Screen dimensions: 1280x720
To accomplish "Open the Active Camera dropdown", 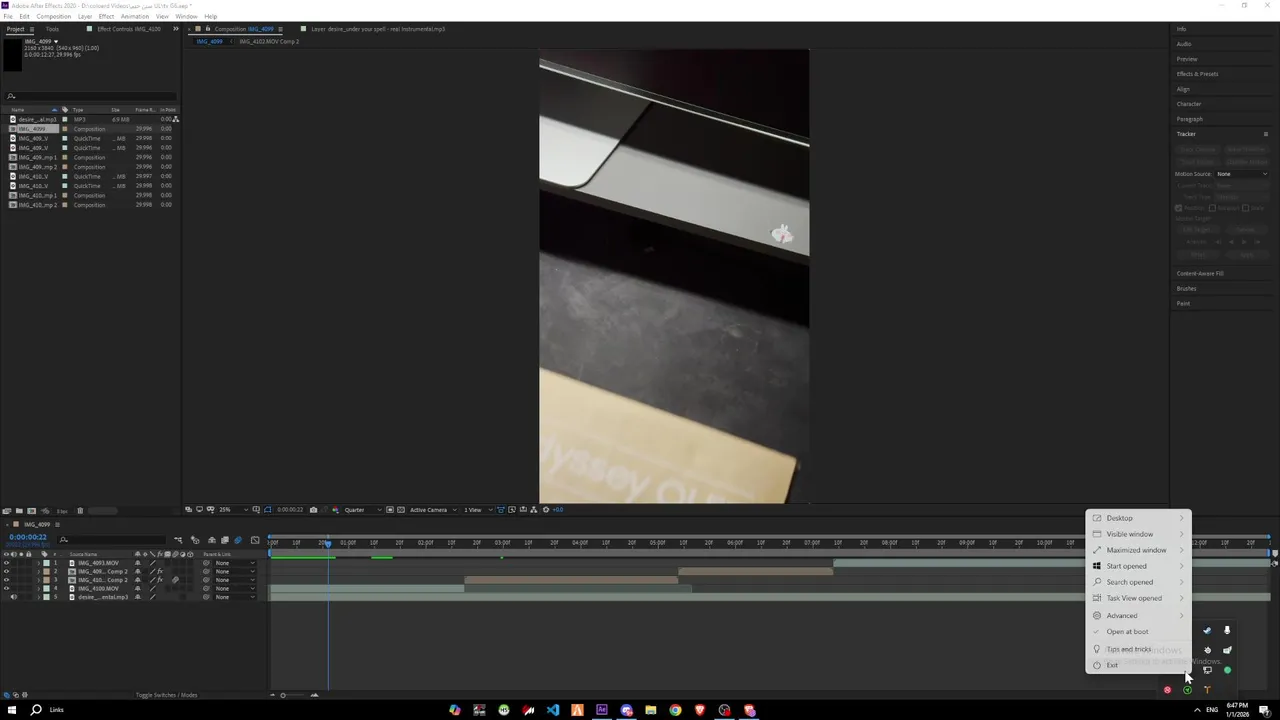I will click(432, 510).
